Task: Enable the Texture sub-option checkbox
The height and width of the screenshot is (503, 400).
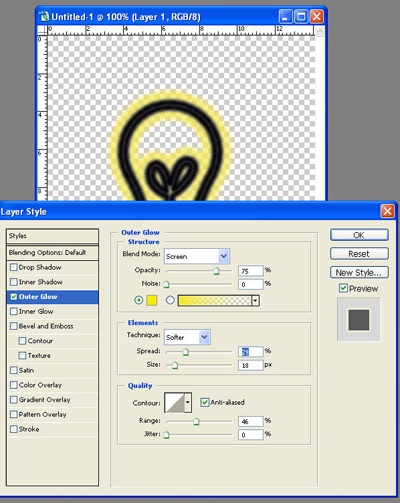Action: [22, 355]
